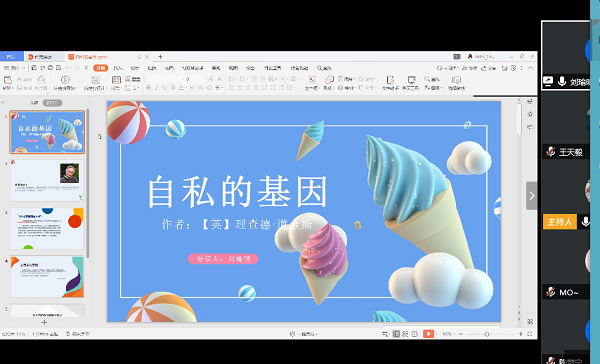Screen dimensions: 600x364
Task: Collapse the ribbon with chevron arrow
Action: point(530,68)
